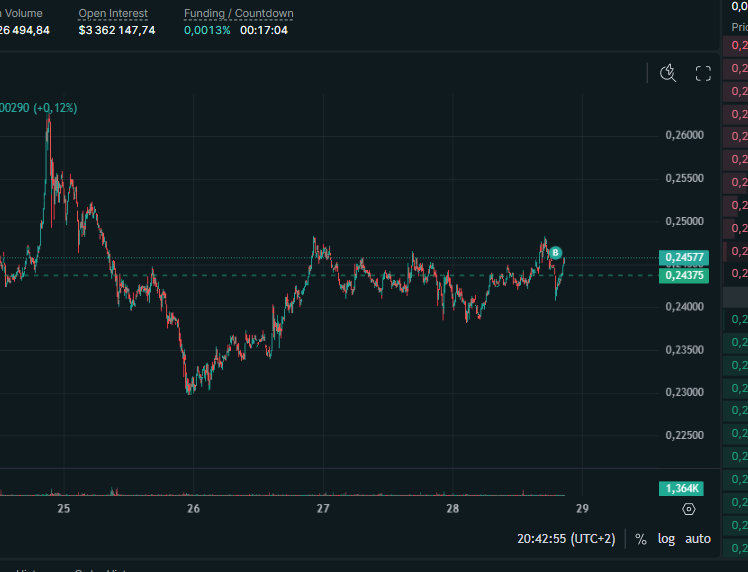This screenshot has height=572, width=748.
Task: Click the Open Interest label
Action: pyautogui.click(x=113, y=13)
